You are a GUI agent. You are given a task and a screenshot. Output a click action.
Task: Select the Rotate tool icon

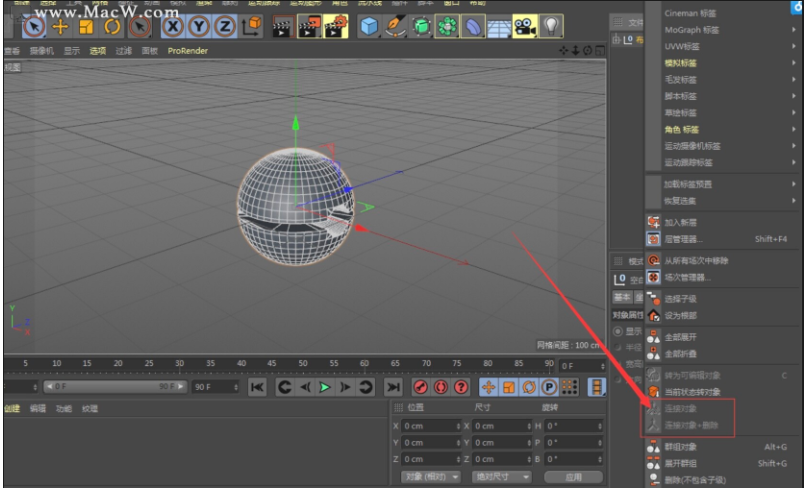tap(112, 26)
